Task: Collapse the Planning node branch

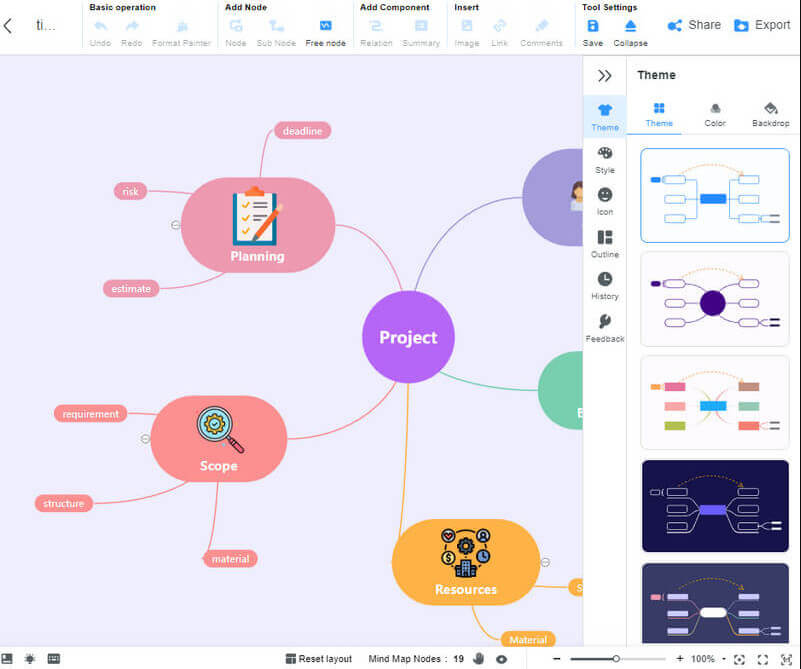Action: [x=175, y=225]
